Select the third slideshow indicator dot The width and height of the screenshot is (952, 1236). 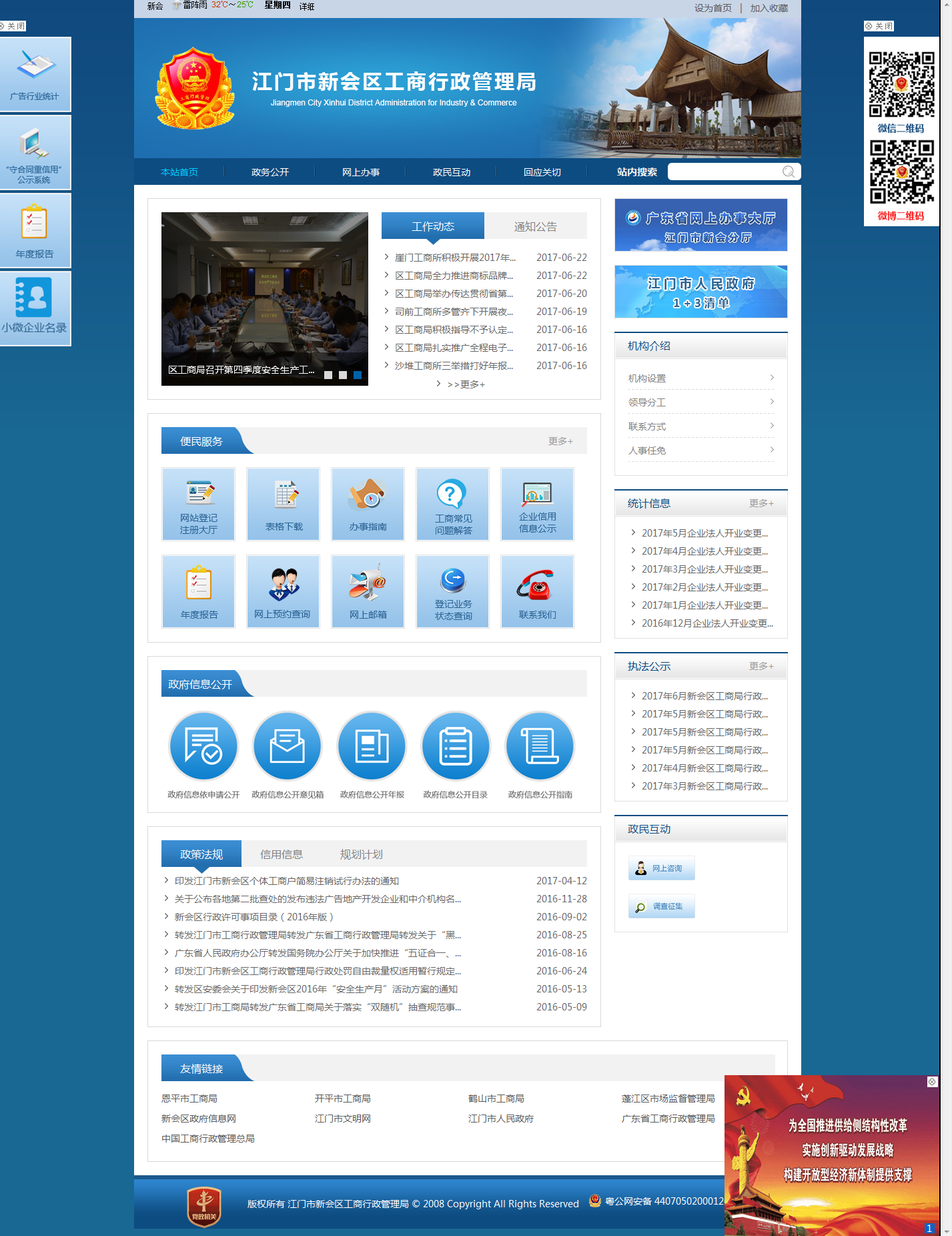tap(358, 375)
